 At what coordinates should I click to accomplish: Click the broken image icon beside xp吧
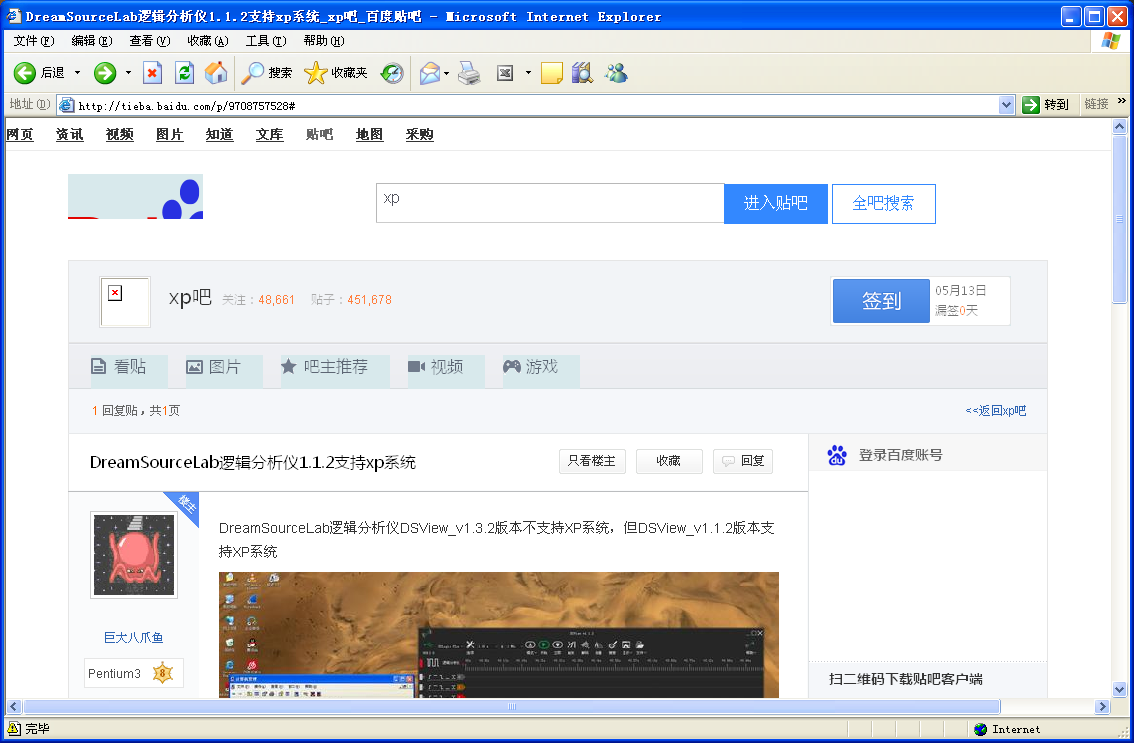click(115, 293)
